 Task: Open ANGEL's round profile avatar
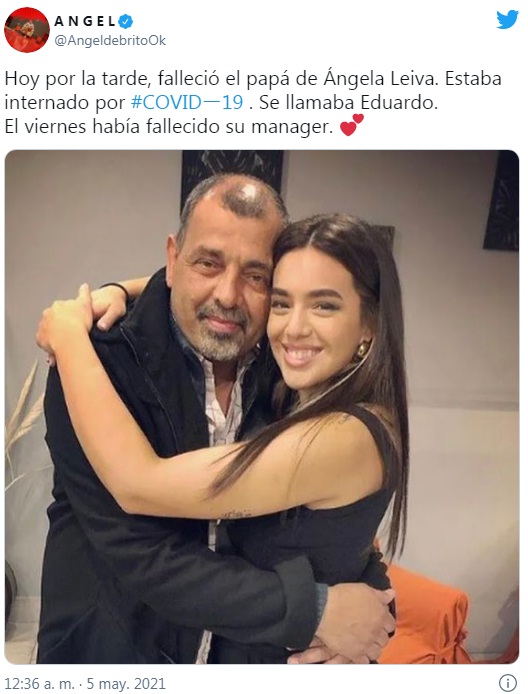pyautogui.click(x=27, y=30)
